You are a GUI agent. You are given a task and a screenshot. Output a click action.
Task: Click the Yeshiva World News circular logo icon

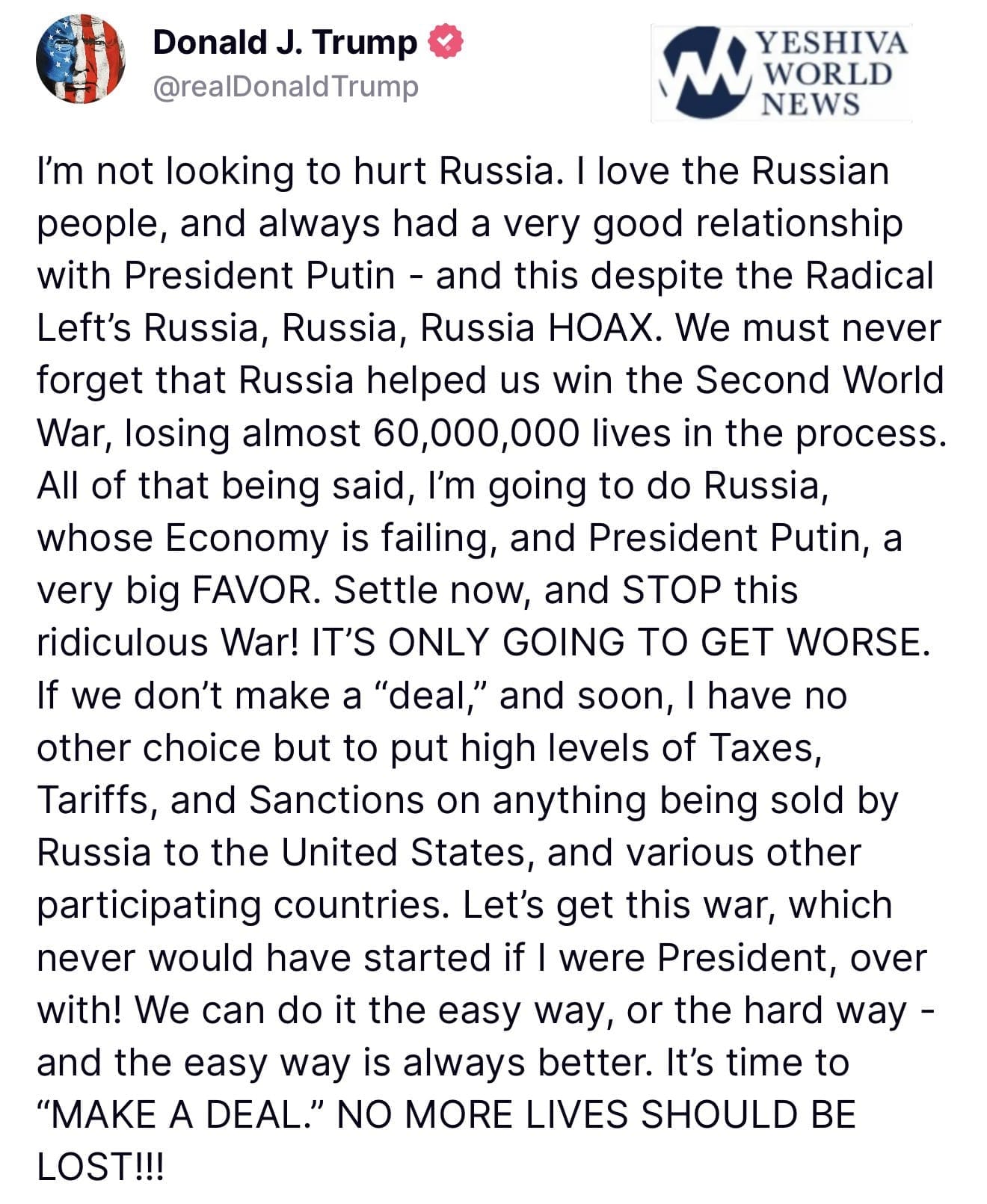point(706,72)
